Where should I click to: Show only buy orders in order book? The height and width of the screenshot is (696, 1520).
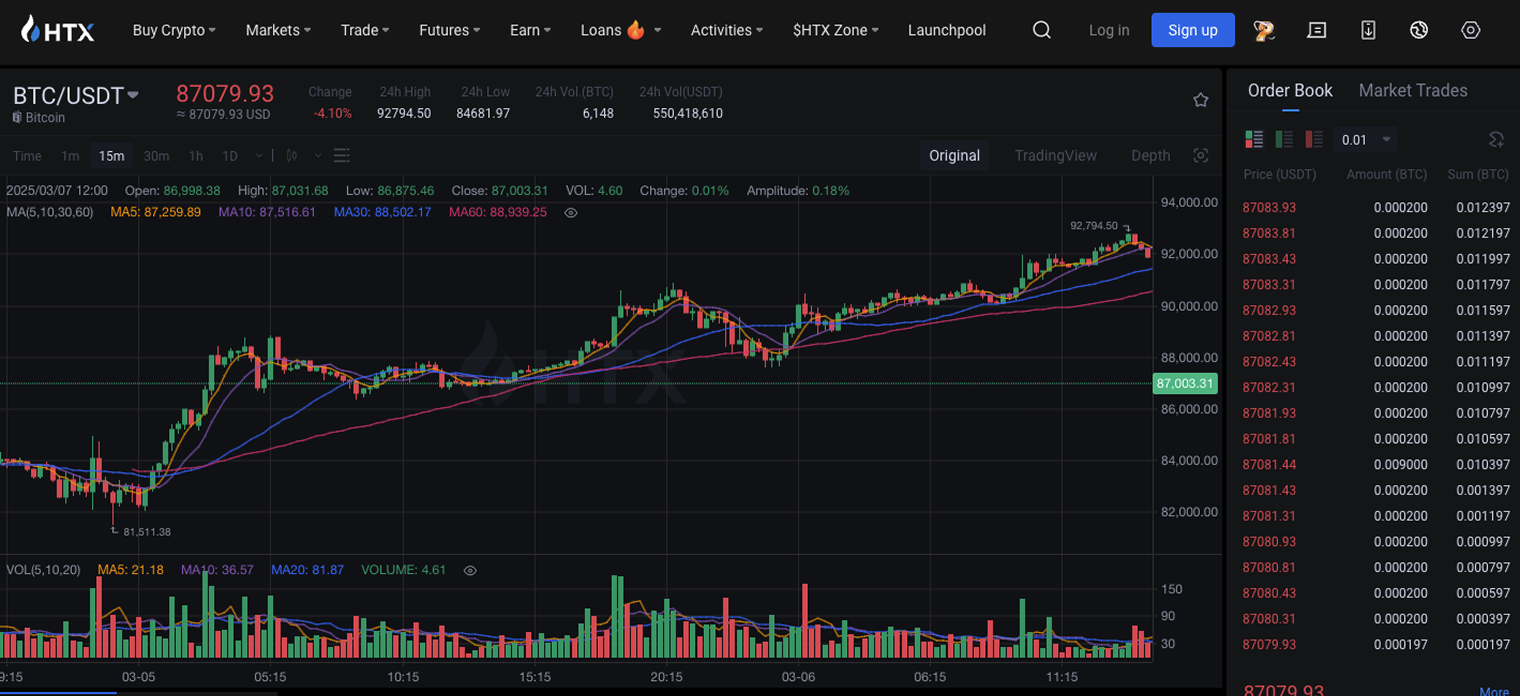(1284, 139)
